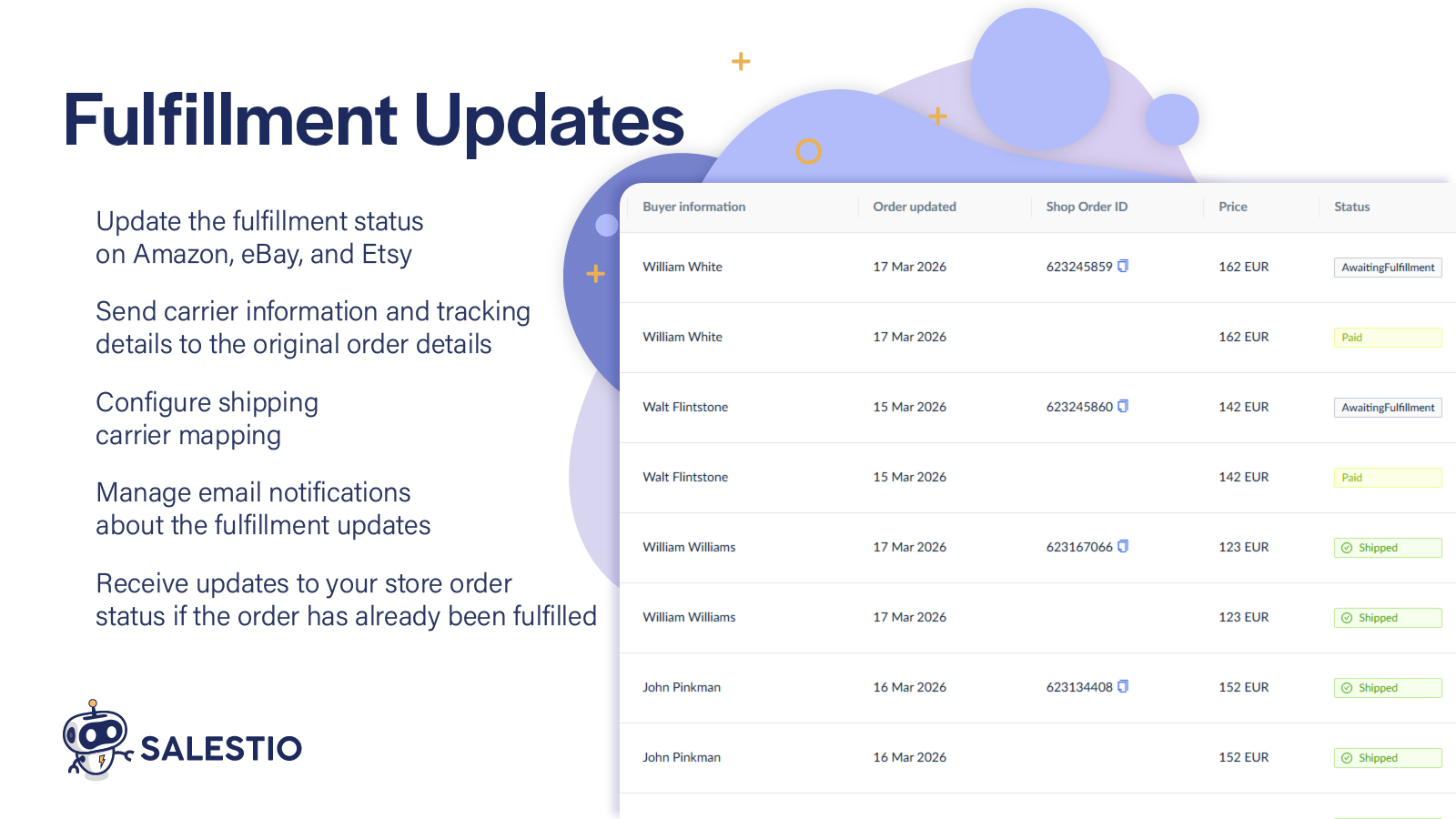Open the first William Williams buyer row
Screen dimensions: 1456x819
[x=689, y=547]
